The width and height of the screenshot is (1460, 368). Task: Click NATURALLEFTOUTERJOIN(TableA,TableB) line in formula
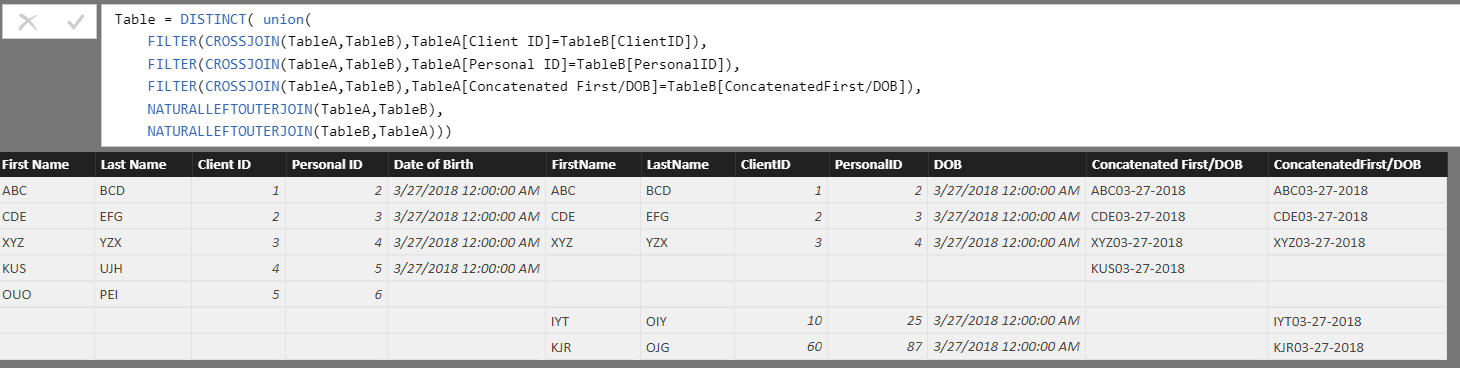coord(295,109)
